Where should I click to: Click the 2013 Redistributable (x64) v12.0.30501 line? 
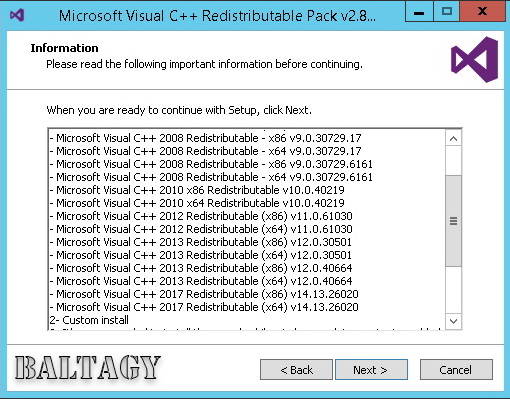coord(201,255)
